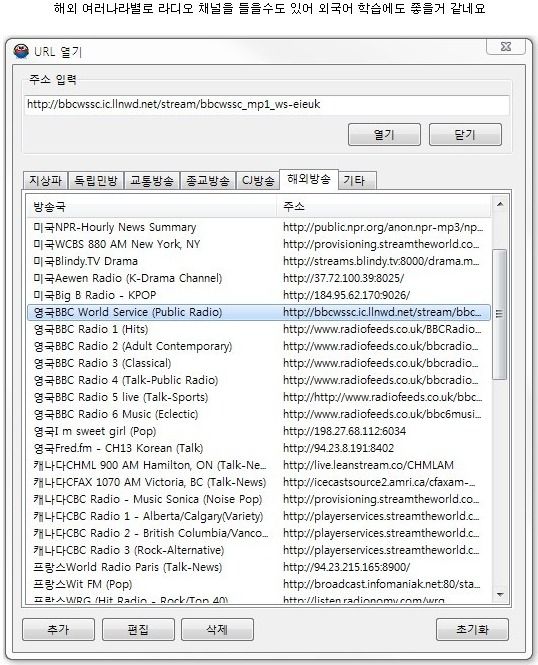
Task: Select 미국Blindy.TV Drama row
Action: click(x=259, y=261)
